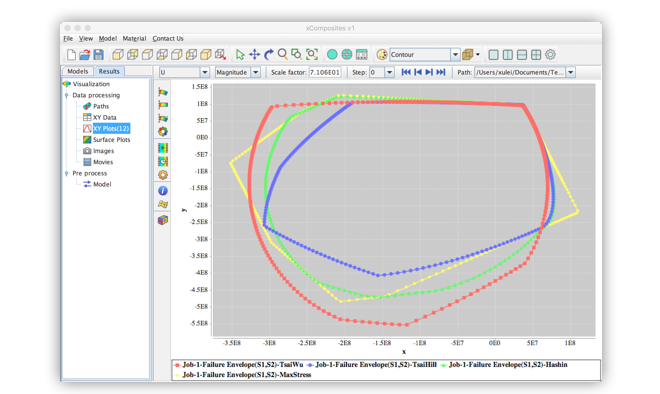Collapse the Pre process tree node
The height and width of the screenshot is (394, 660).
[67, 173]
